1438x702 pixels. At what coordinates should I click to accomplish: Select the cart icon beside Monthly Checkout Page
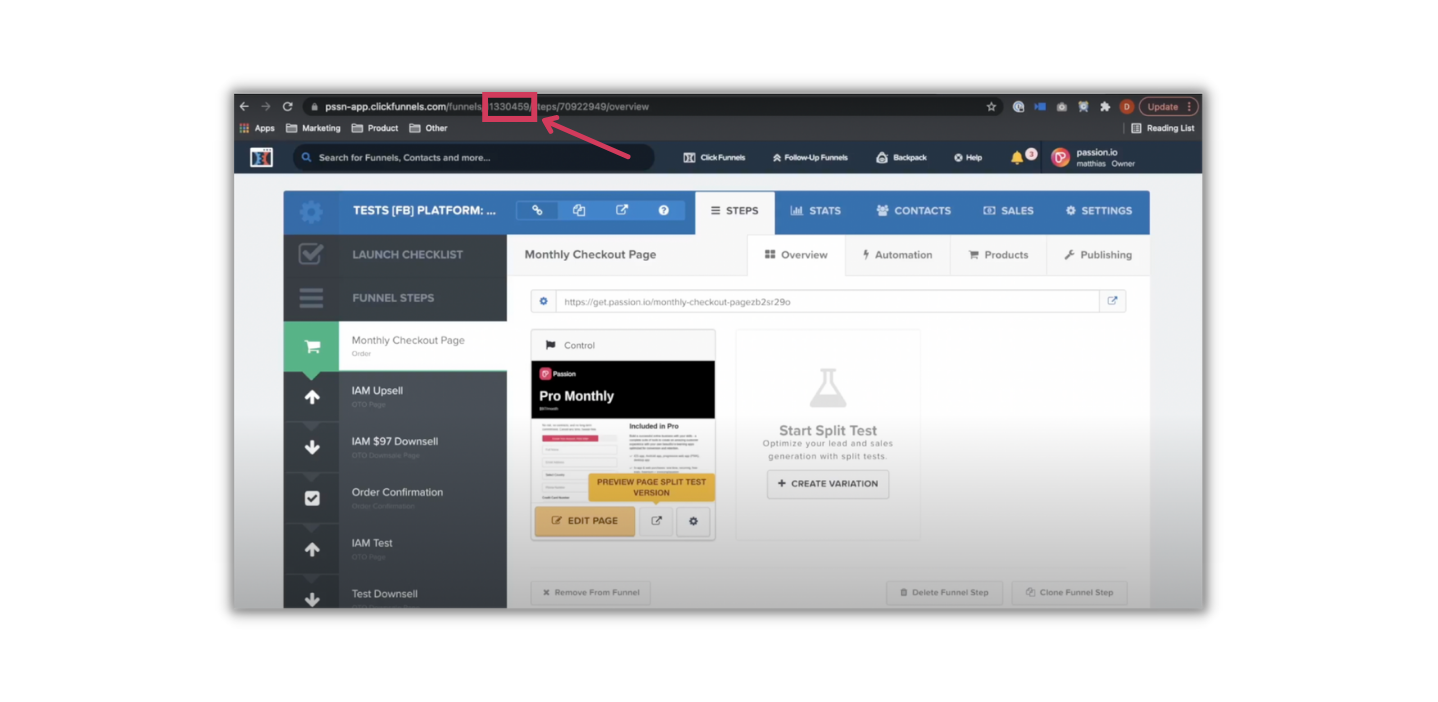tap(311, 345)
